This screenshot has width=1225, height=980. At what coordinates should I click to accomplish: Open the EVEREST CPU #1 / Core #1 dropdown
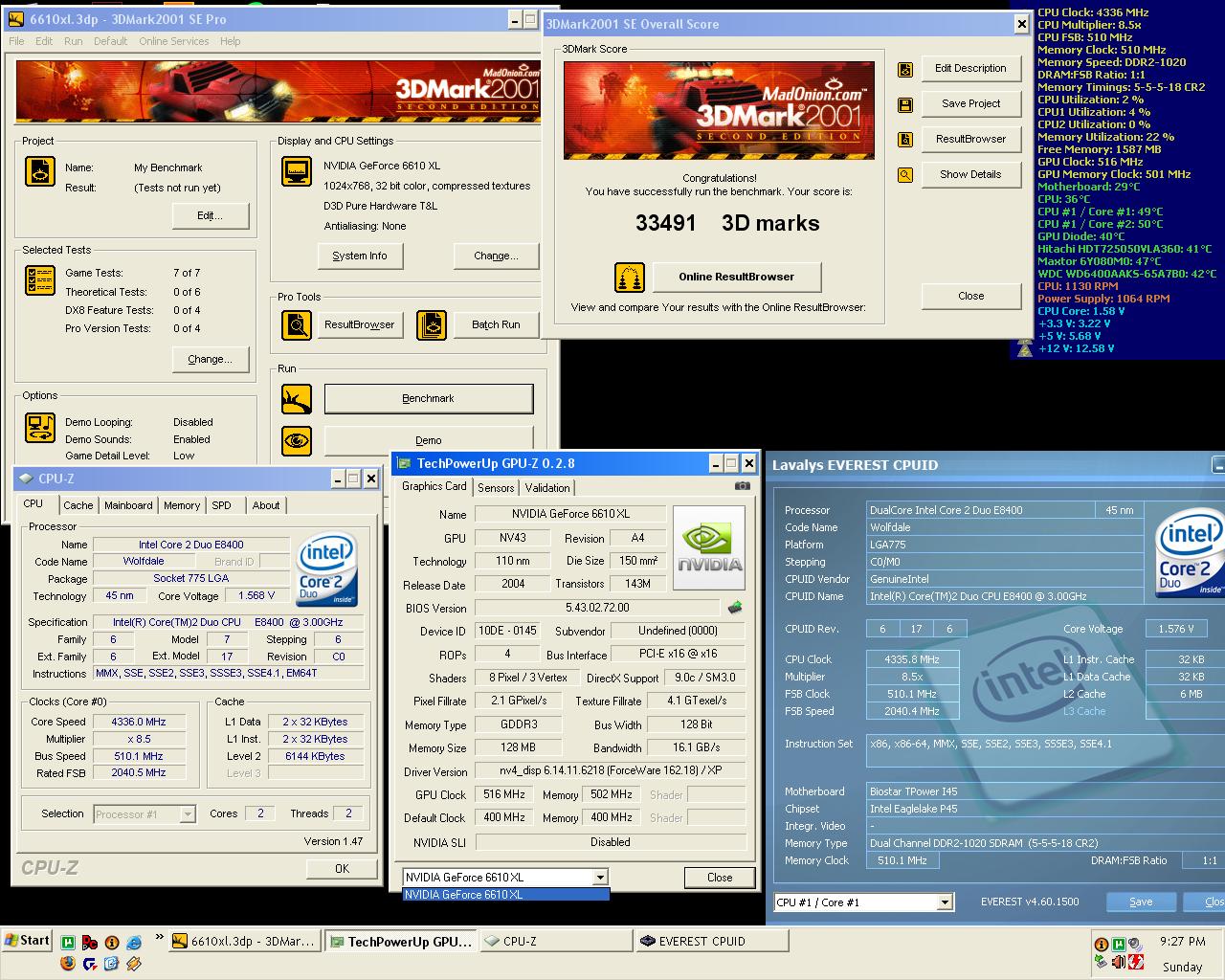click(x=945, y=902)
